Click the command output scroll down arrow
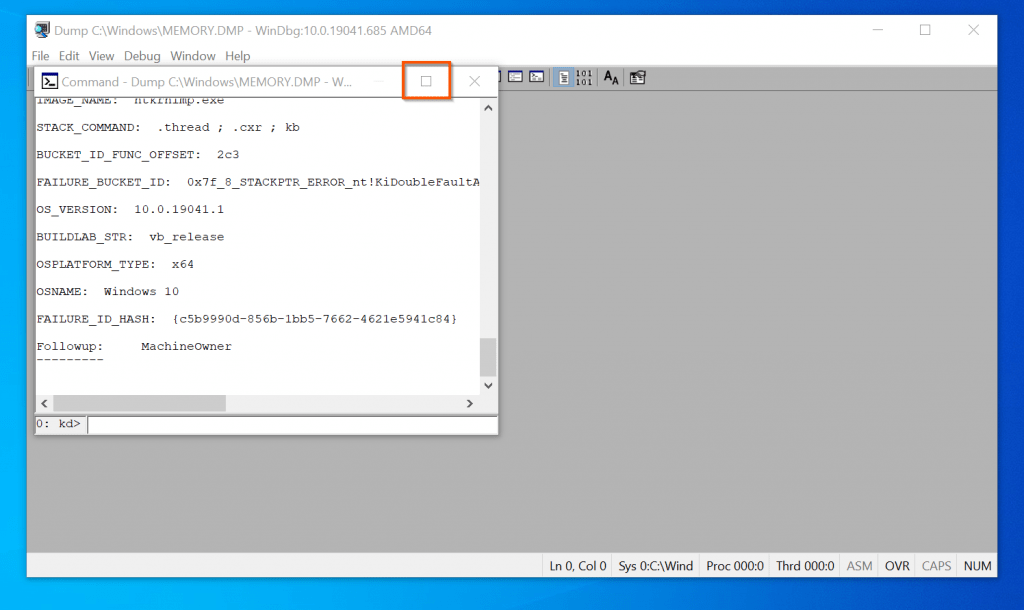 click(488, 385)
